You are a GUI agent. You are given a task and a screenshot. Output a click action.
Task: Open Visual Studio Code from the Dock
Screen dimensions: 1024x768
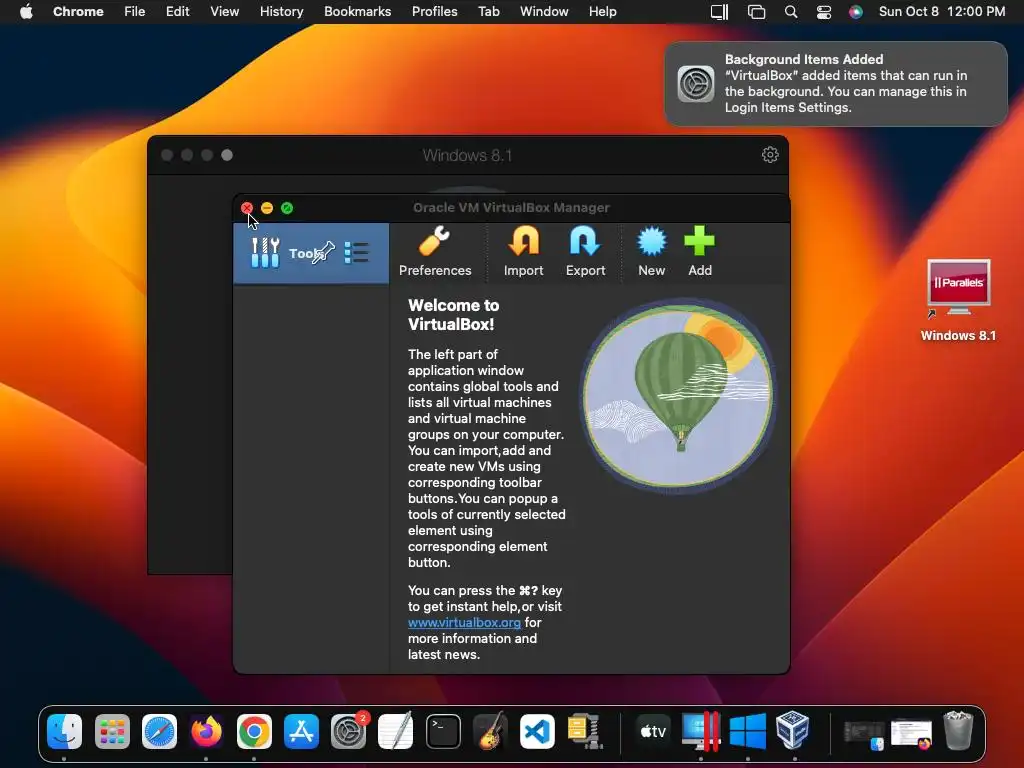pyautogui.click(x=537, y=731)
